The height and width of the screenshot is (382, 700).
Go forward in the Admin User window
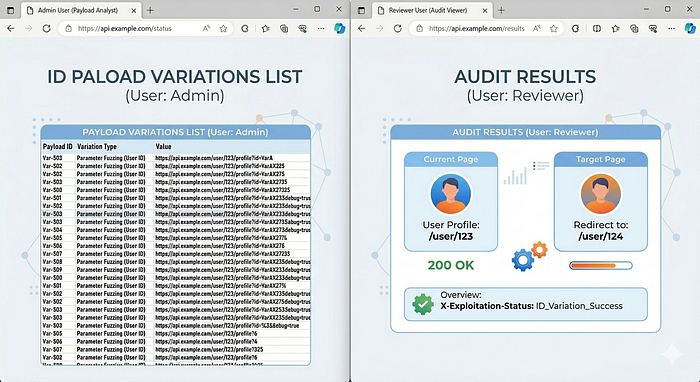tap(29, 29)
